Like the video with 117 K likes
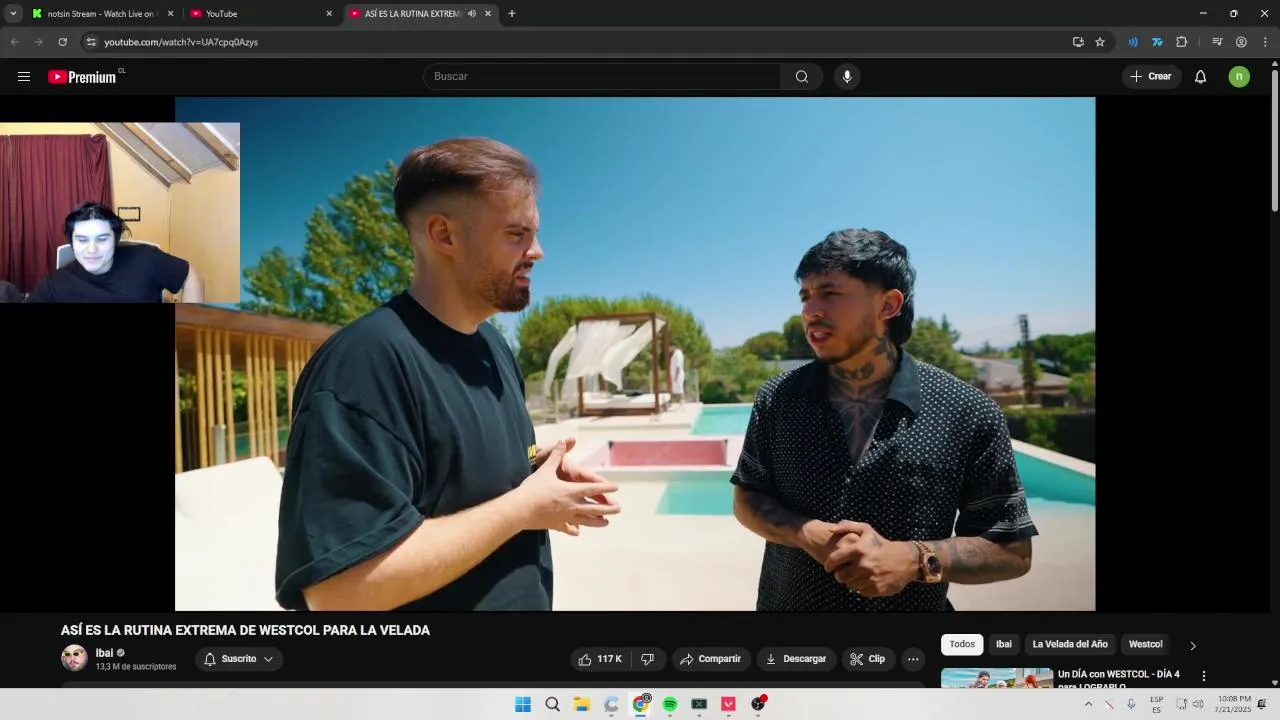 (x=600, y=659)
